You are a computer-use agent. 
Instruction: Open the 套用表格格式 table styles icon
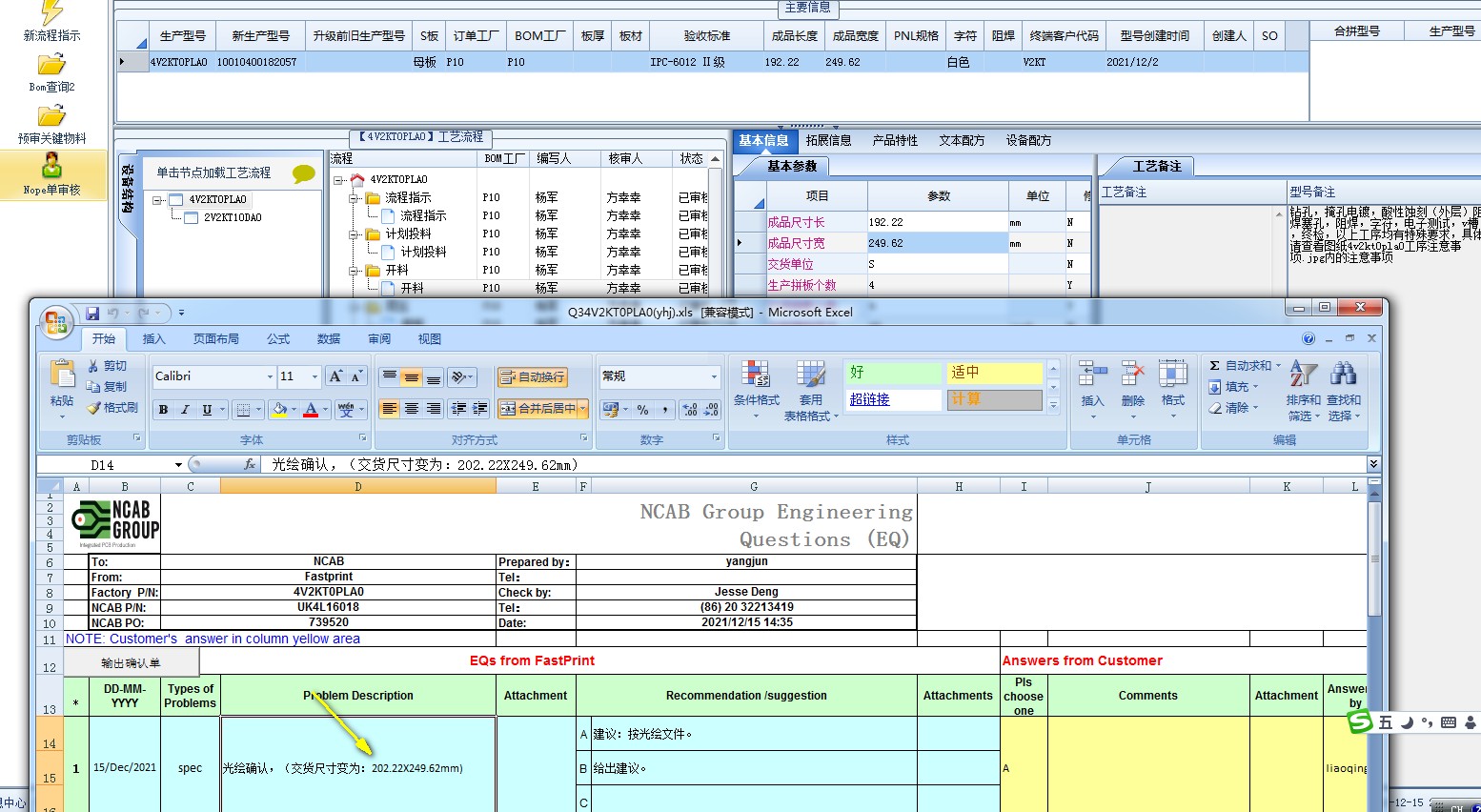pyautogui.click(x=811, y=376)
